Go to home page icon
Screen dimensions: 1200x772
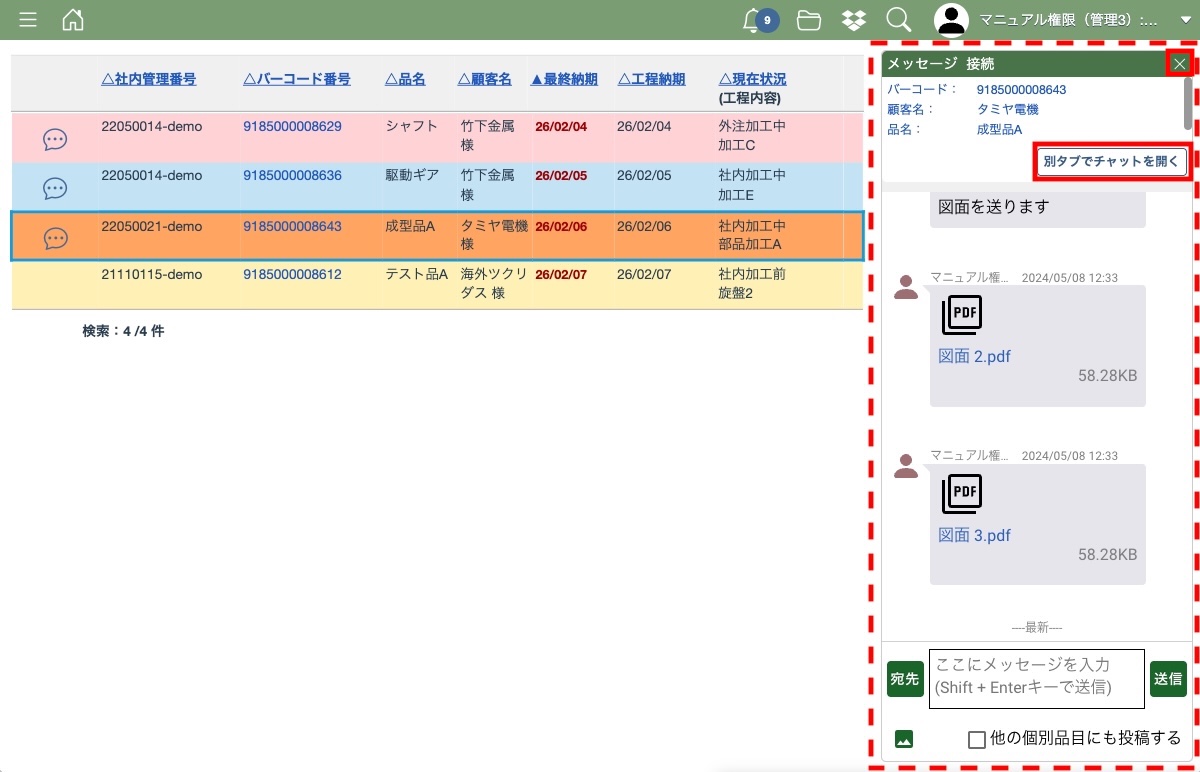click(73, 20)
